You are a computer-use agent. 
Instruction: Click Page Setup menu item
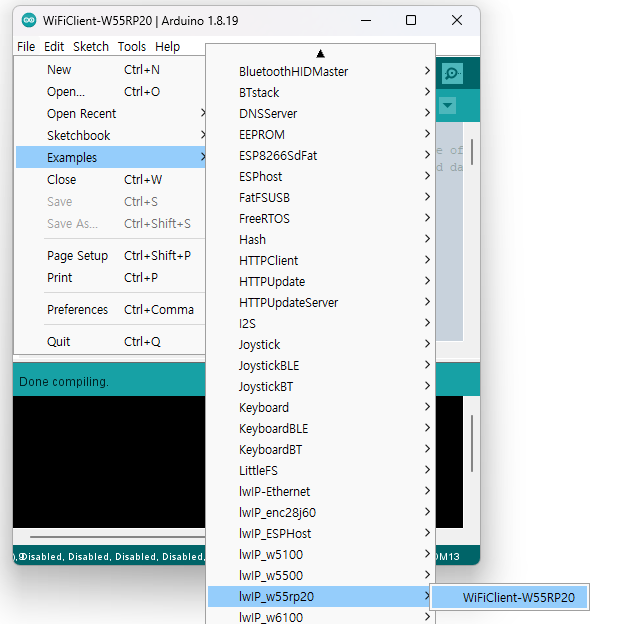pos(110,255)
